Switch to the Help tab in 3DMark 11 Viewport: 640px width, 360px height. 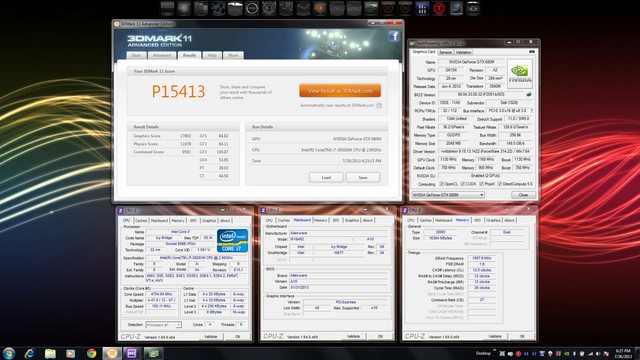tap(212, 56)
